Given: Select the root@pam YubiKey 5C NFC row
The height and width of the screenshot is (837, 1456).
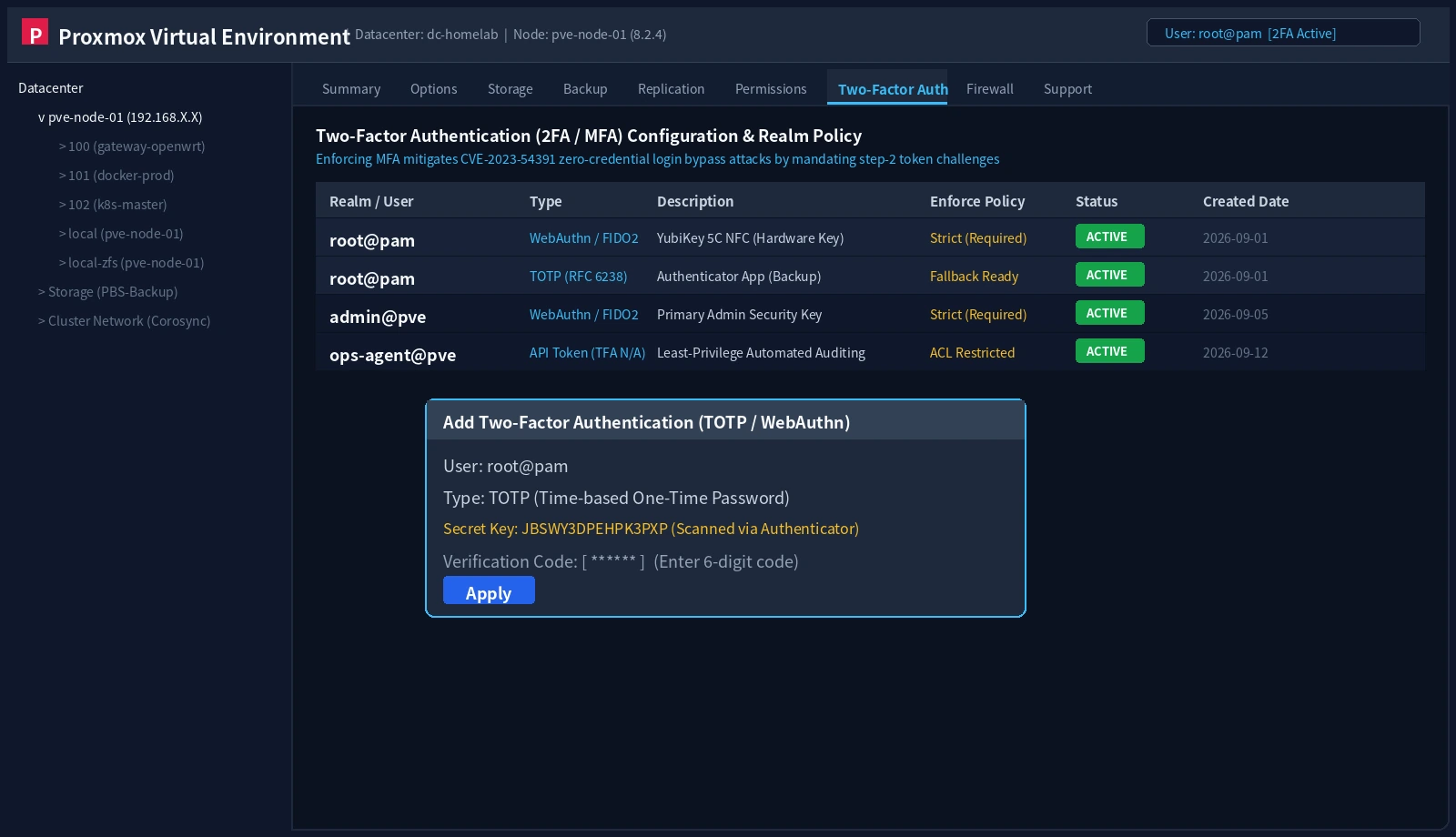Looking at the screenshot, I should coord(870,237).
